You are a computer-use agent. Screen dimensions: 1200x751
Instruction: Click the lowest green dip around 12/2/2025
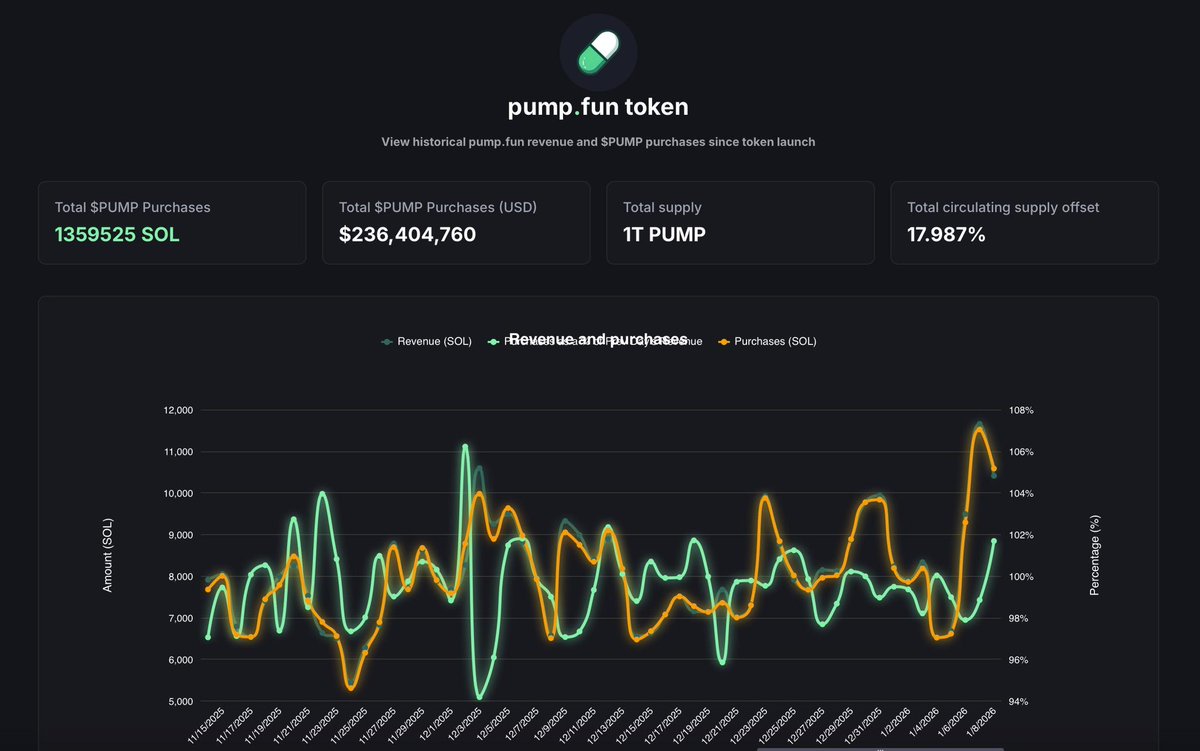point(478,699)
